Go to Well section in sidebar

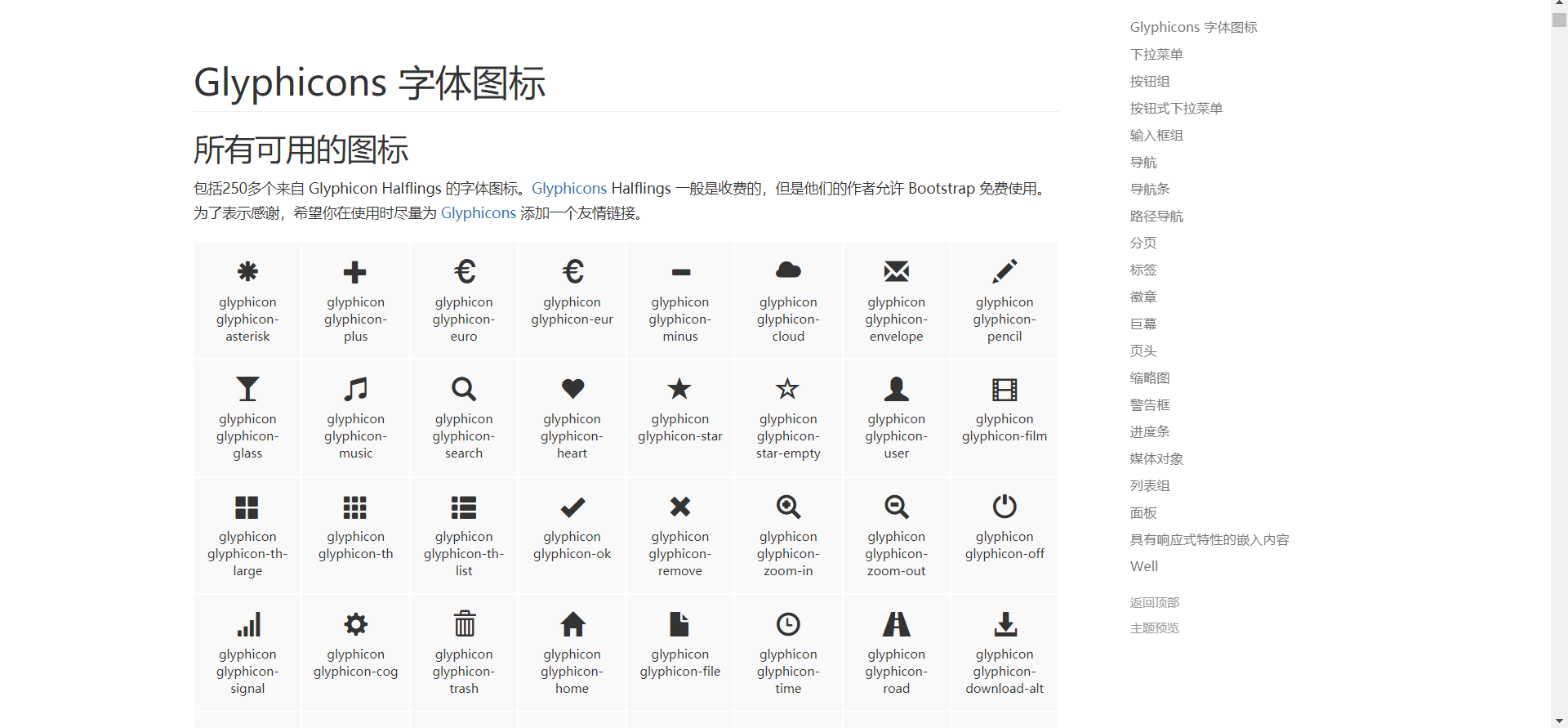(1144, 566)
